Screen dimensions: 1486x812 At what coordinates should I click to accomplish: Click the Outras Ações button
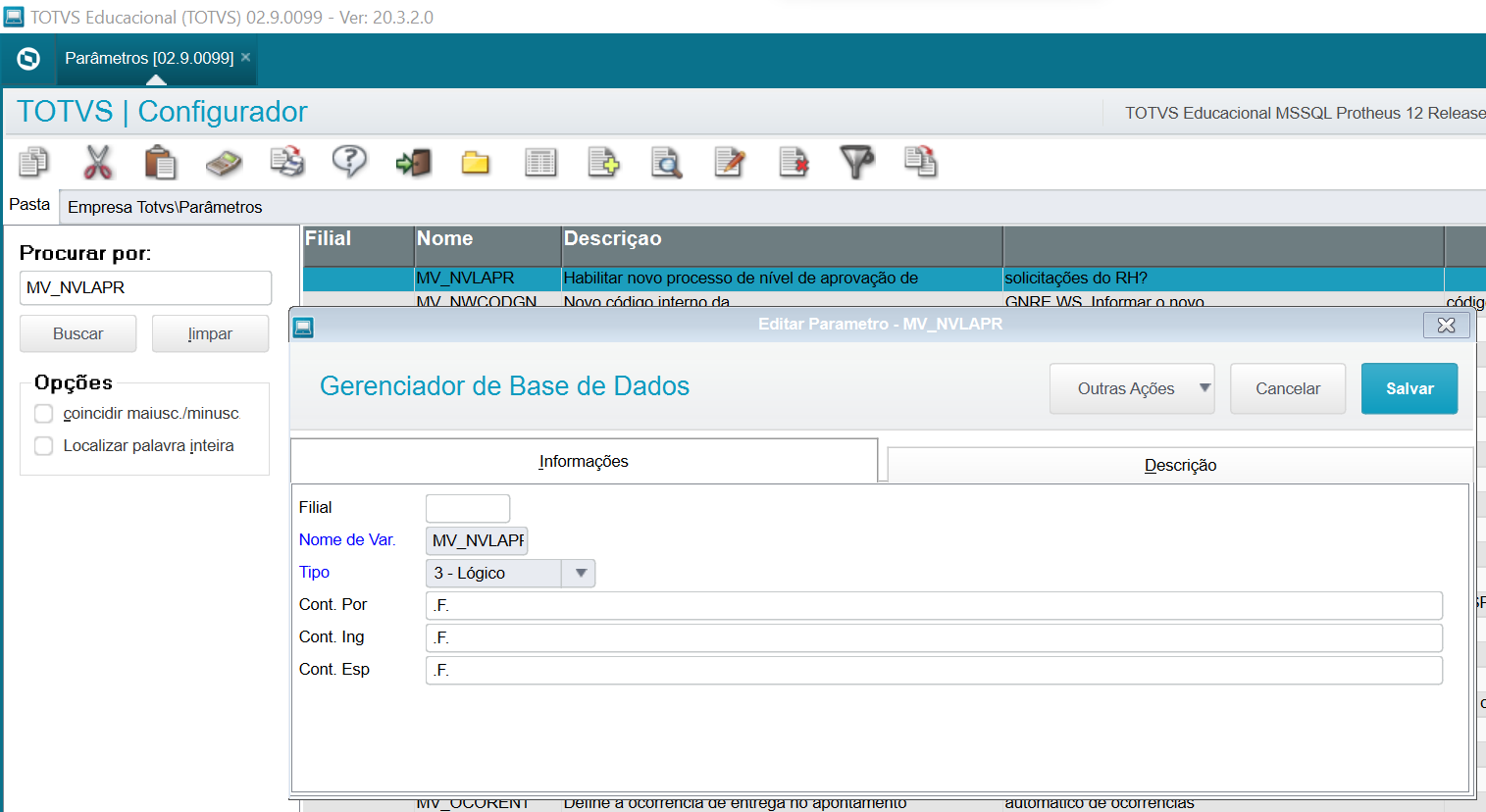pyautogui.click(x=1132, y=388)
